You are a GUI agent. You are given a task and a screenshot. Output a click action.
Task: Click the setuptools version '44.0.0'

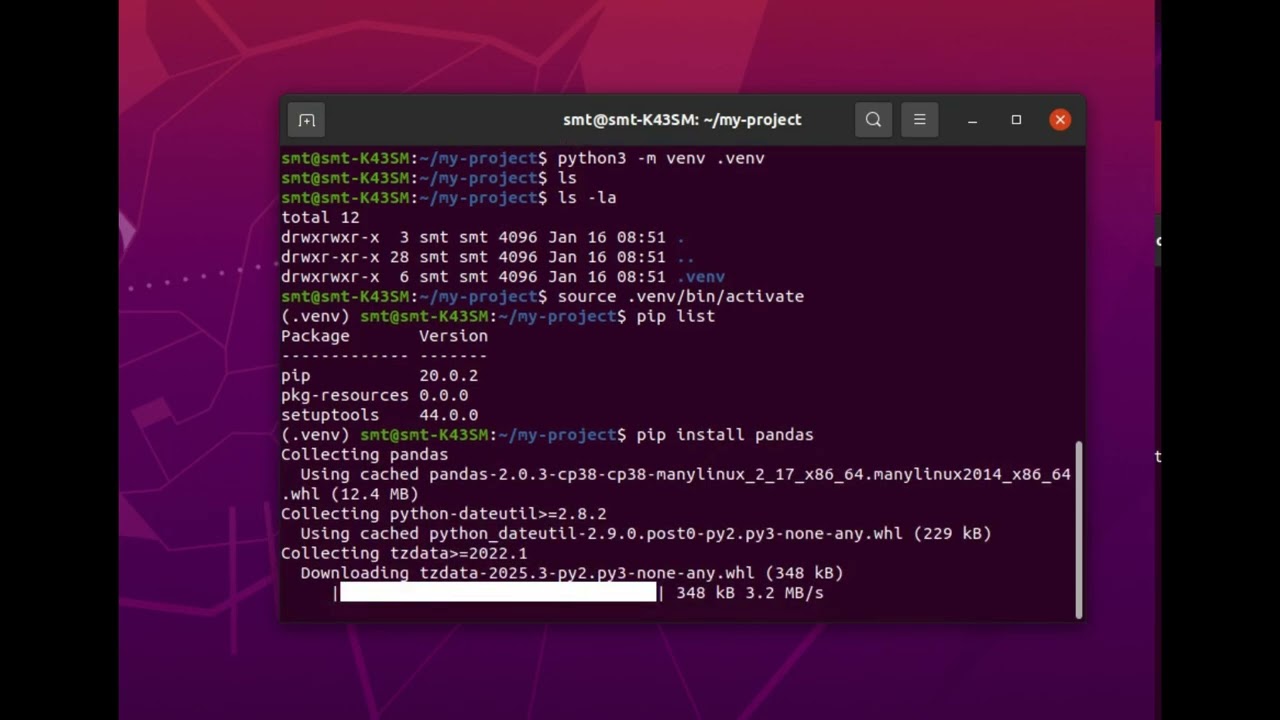(448, 415)
